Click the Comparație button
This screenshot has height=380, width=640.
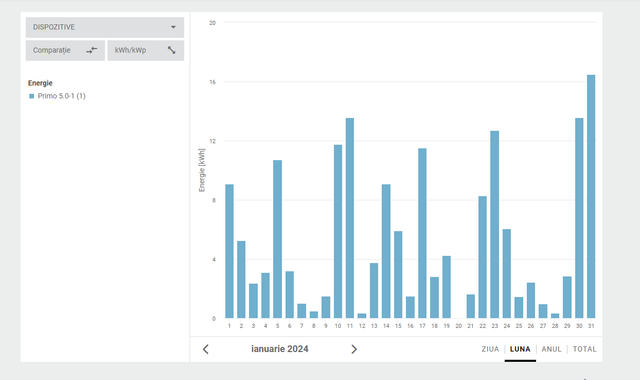pos(65,50)
